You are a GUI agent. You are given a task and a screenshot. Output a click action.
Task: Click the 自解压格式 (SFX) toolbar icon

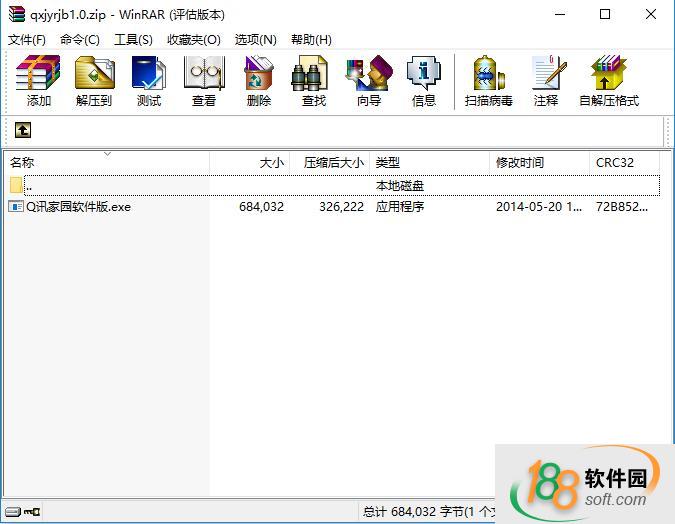(608, 81)
